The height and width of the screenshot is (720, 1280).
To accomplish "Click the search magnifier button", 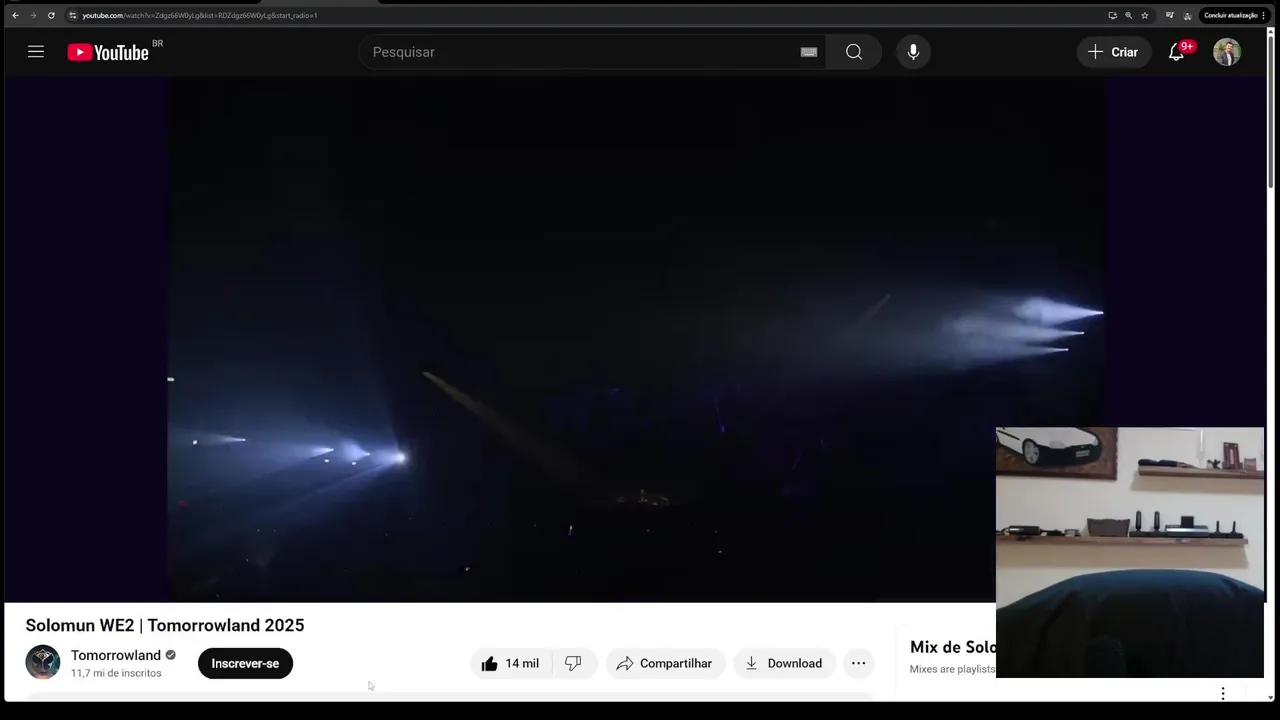I will (x=853, y=52).
